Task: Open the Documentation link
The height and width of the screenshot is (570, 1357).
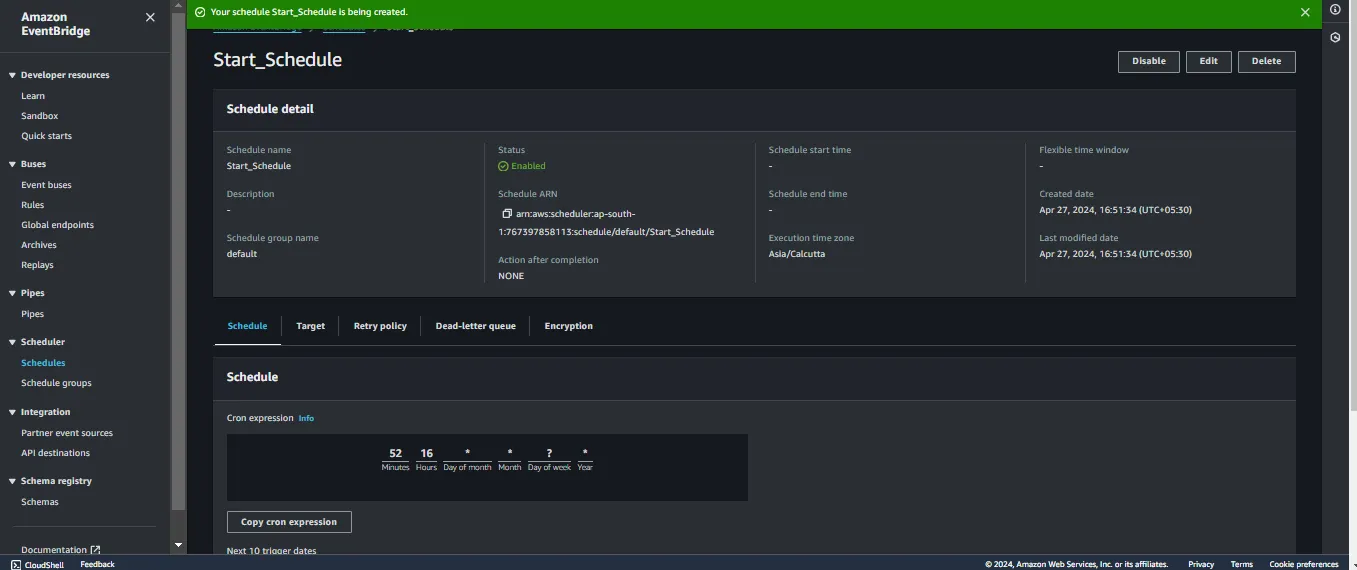Action: point(54,550)
